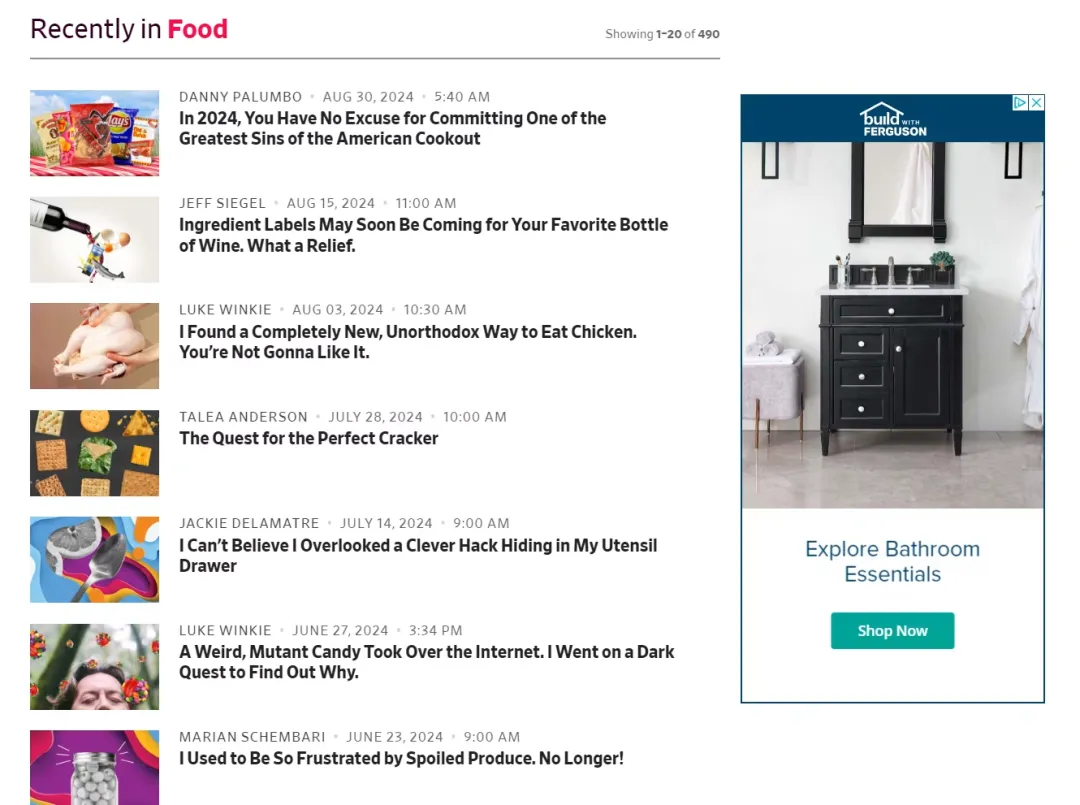1080x805 pixels.
Task: Open the mutant candy article headline
Action: coord(426,662)
